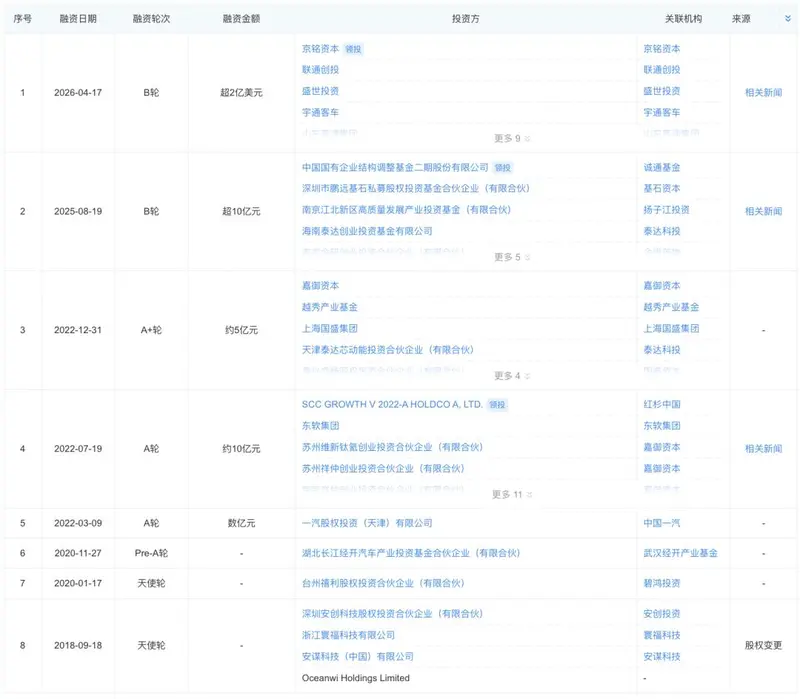Open 相关新闻 link for 2026-04-17 round

763,92
